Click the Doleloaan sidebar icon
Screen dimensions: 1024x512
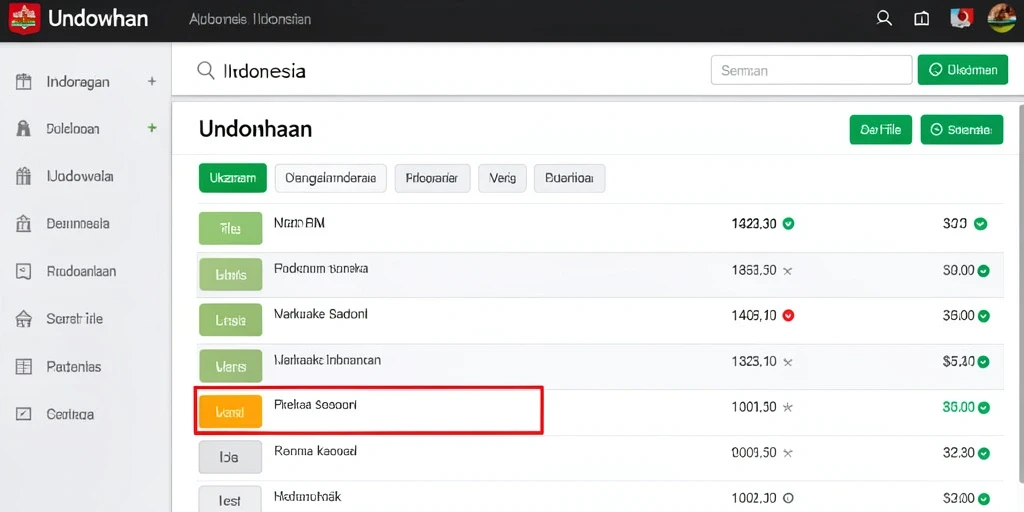coord(24,129)
